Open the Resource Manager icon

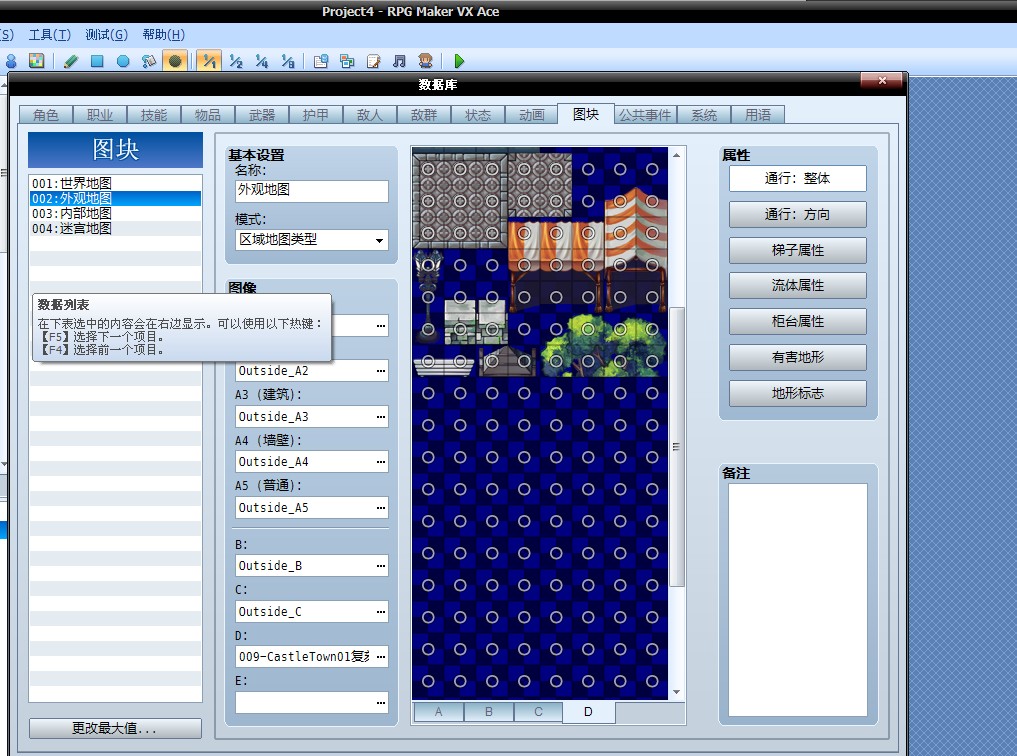[347, 61]
